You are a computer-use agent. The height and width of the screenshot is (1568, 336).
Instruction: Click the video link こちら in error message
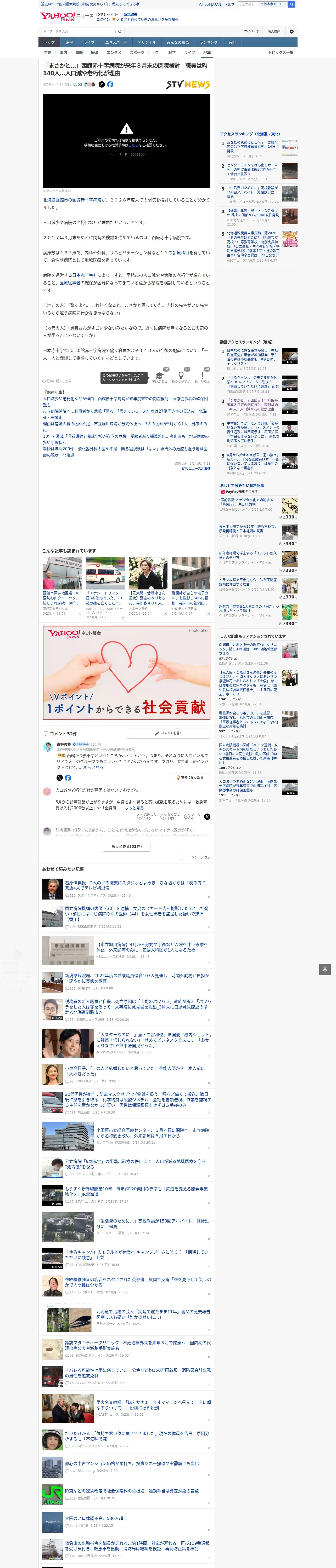[133, 146]
